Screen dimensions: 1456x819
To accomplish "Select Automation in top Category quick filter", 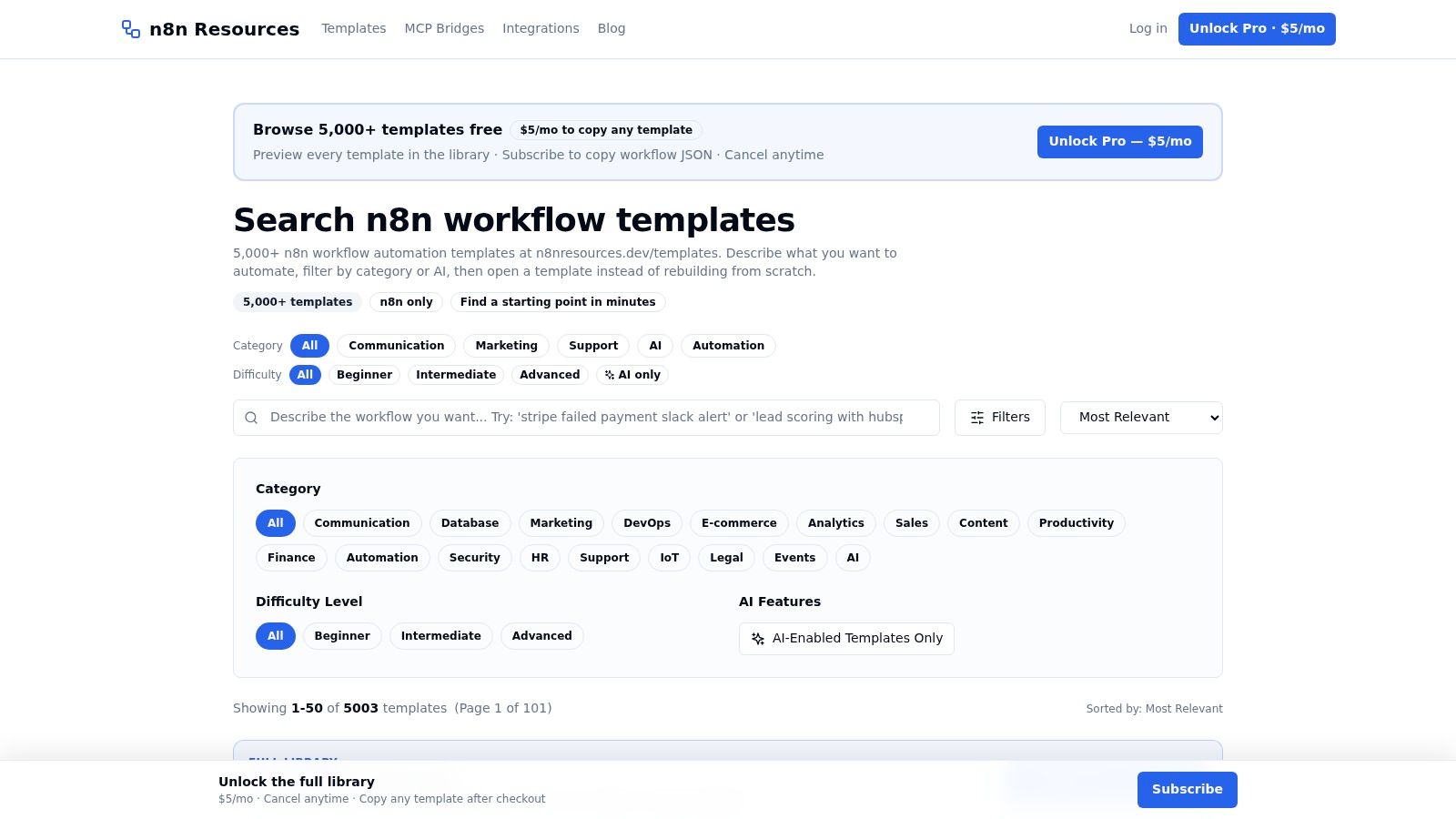I will [728, 346].
